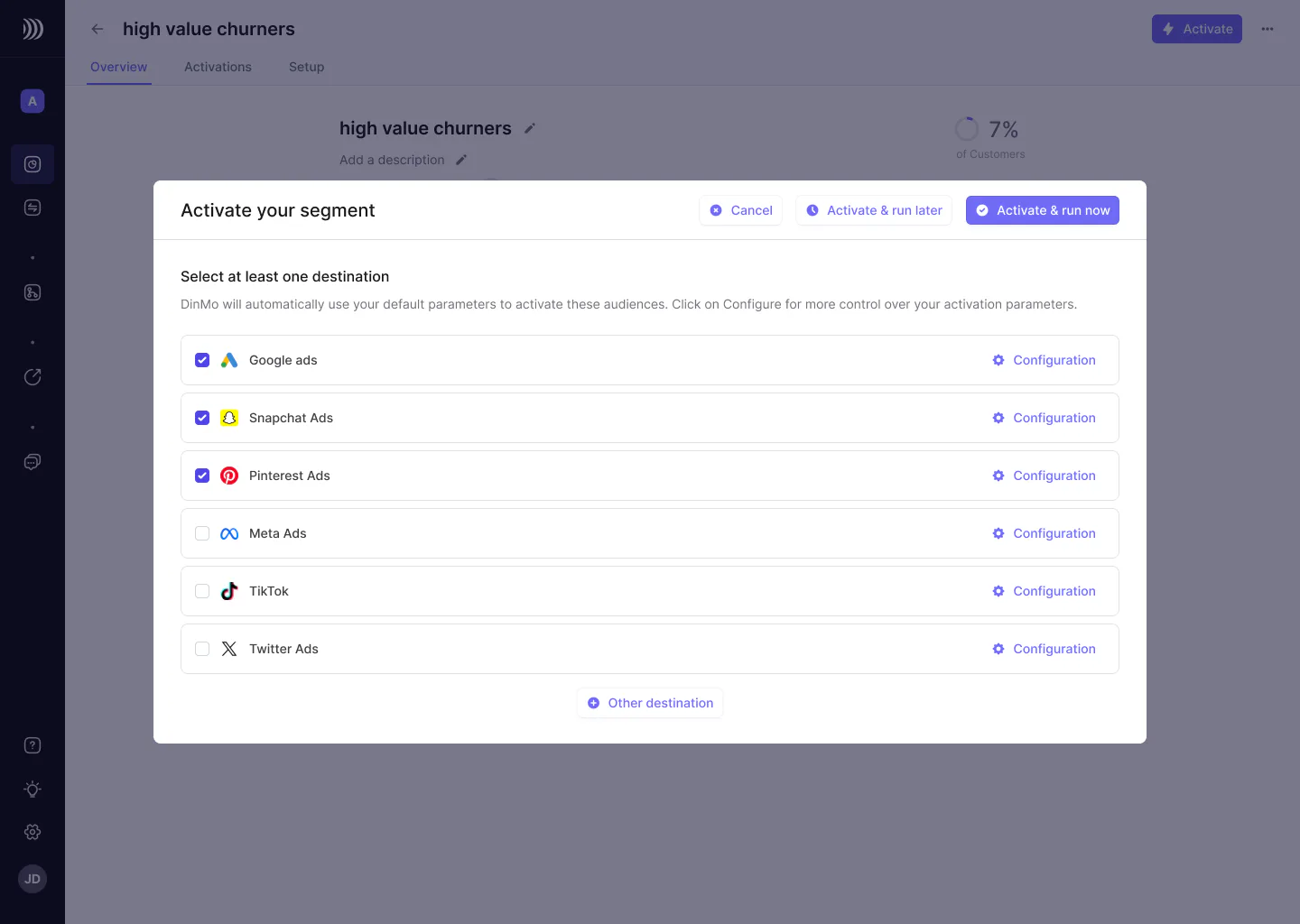Image resolution: width=1300 pixels, height=924 pixels.
Task: Click the Add a description text
Action: [392, 160]
